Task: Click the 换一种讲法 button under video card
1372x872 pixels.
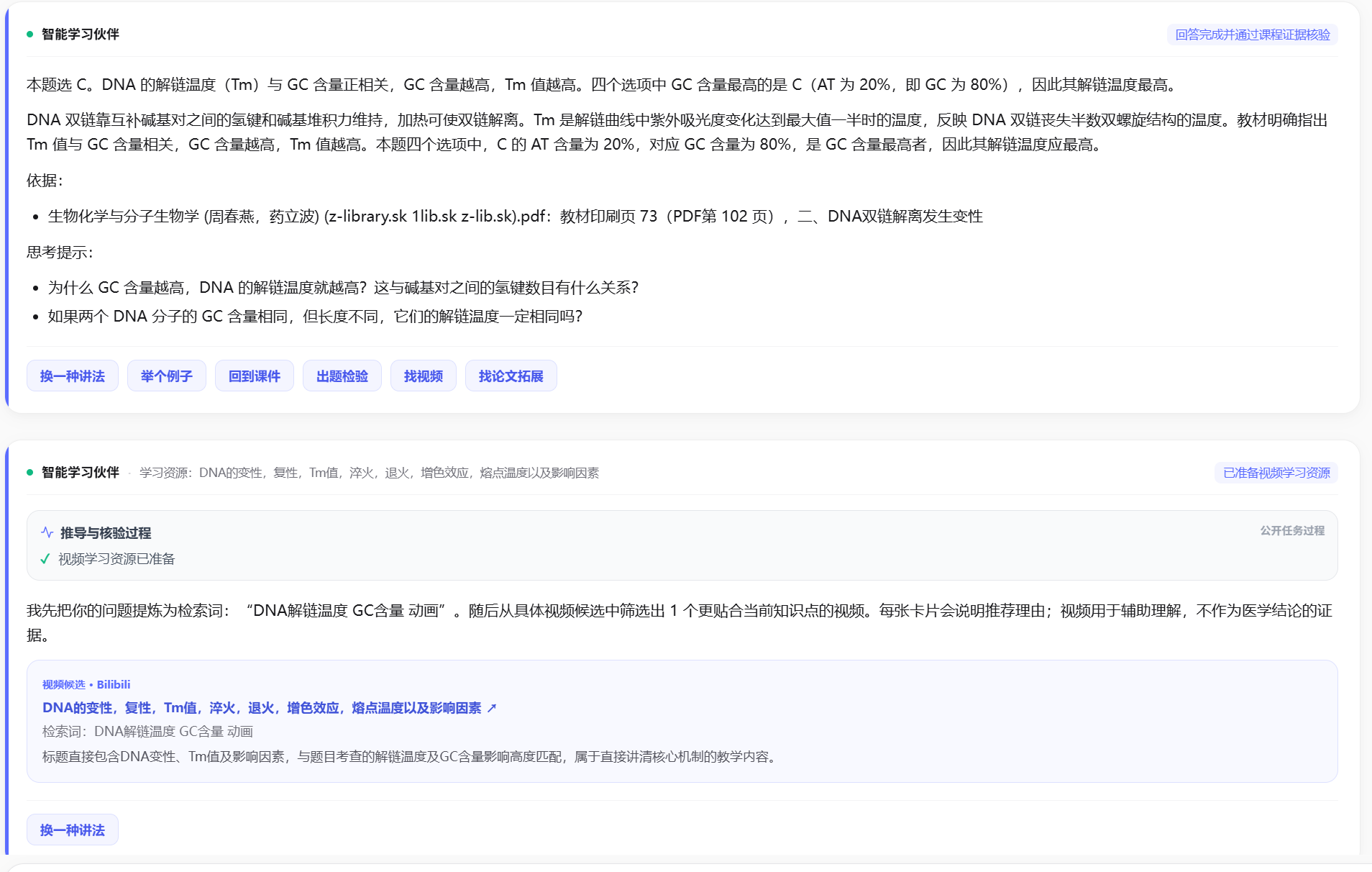Action: pos(73,830)
